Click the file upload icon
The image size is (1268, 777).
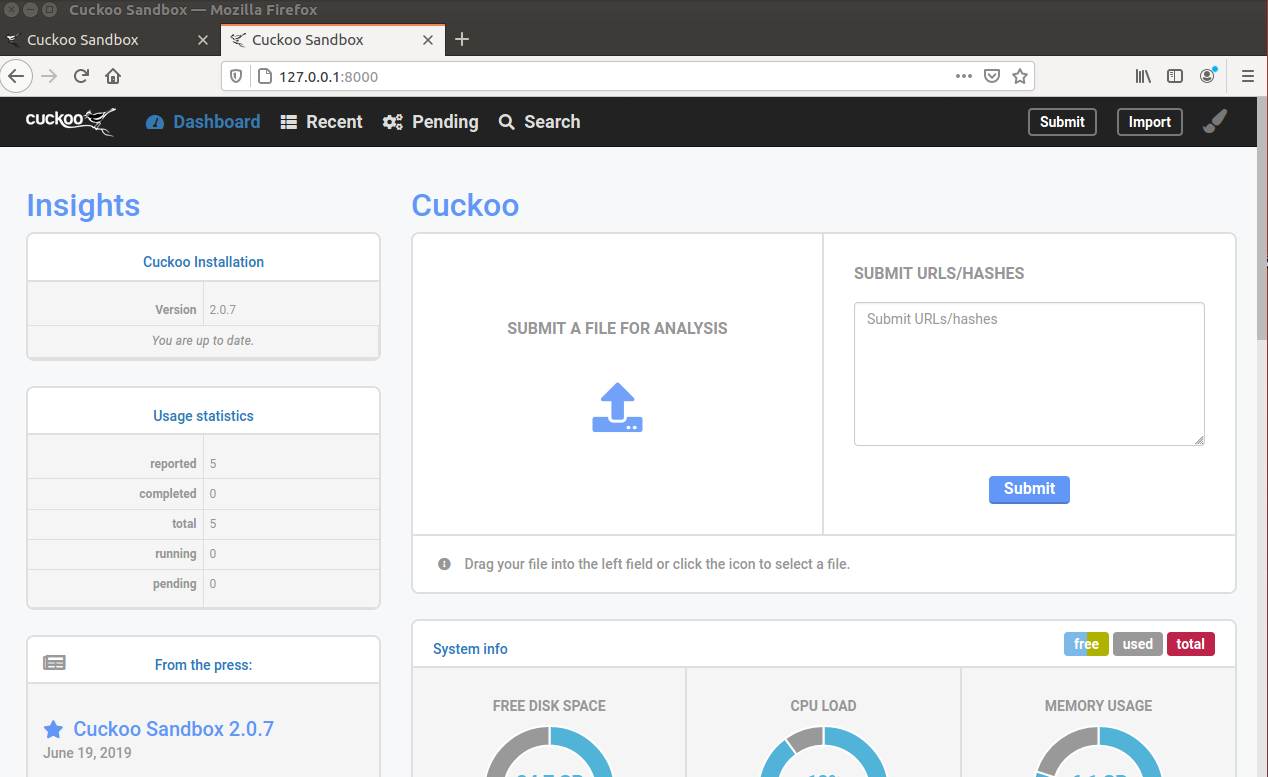[617, 408]
